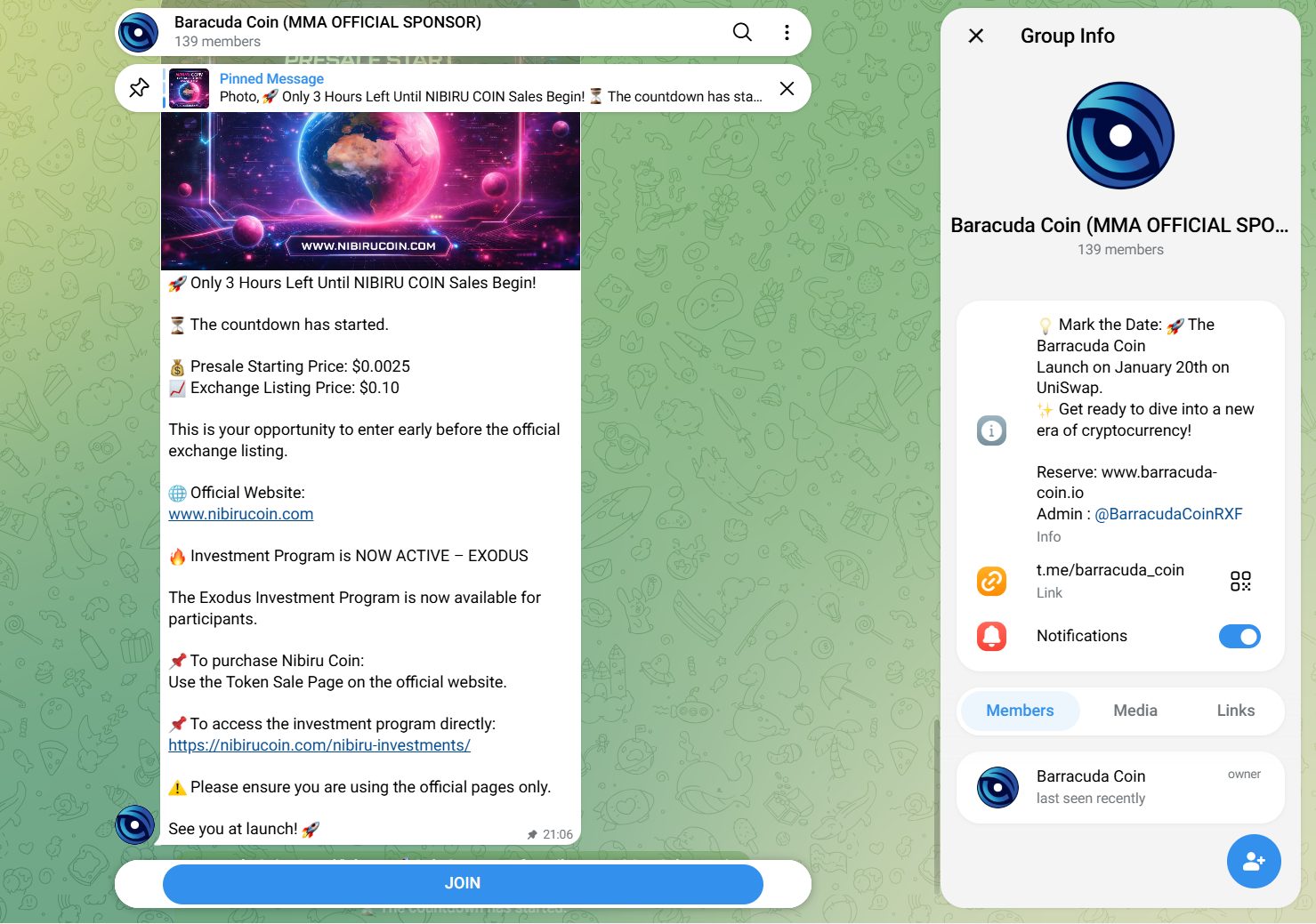The height and width of the screenshot is (924, 1316).
Task: Click the 'Reserve: www.barracuda-coin.io' text
Action: point(1126,482)
